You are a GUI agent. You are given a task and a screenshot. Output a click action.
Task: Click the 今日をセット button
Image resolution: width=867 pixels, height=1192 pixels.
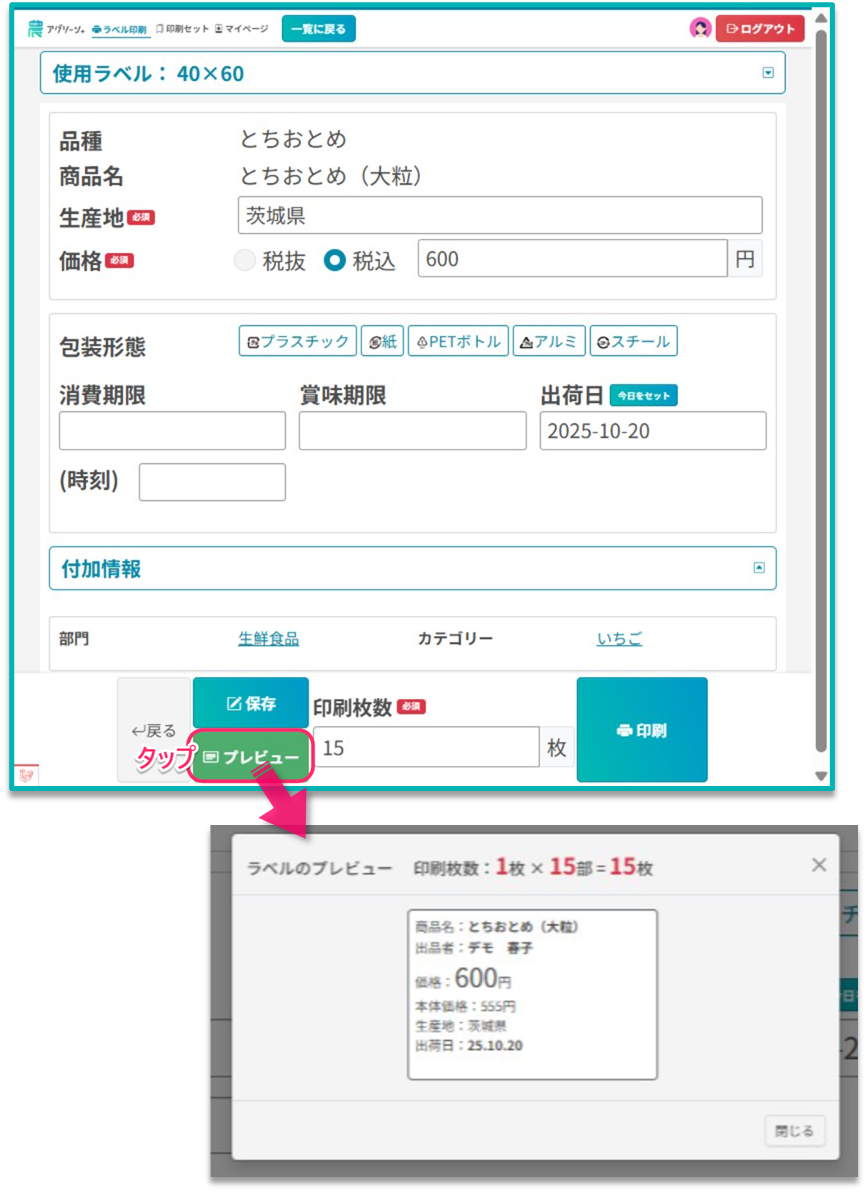click(x=643, y=396)
